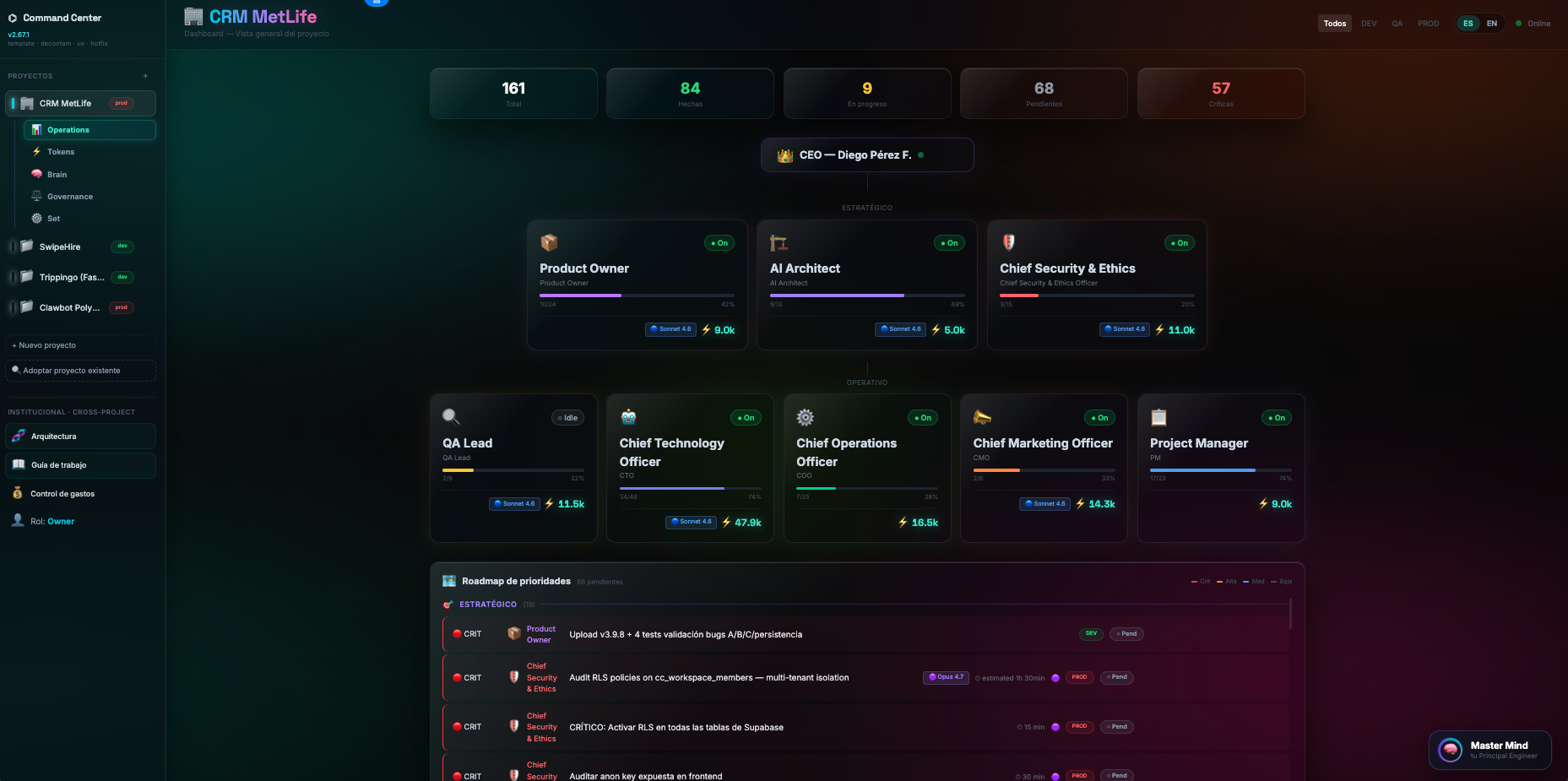Click the Product Owner box icon card

pos(549,243)
